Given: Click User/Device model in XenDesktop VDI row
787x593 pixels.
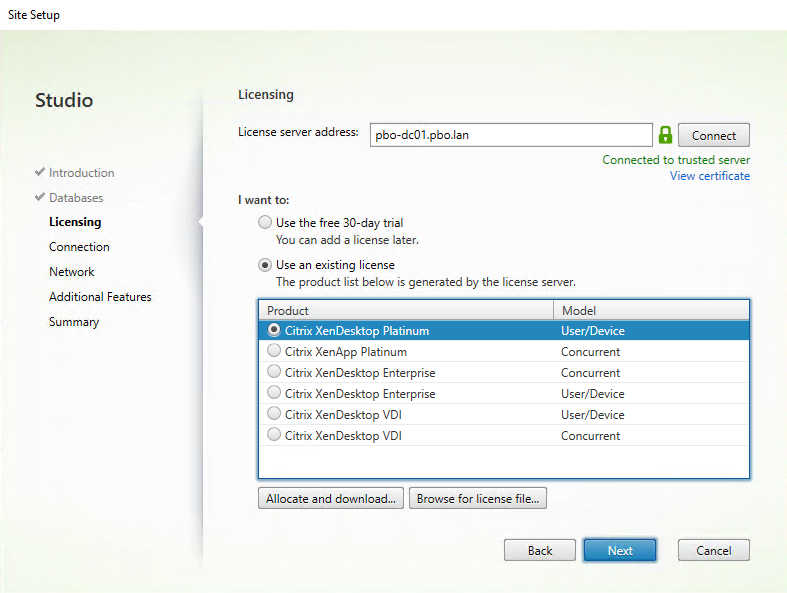Looking at the screenshot, I should click(x=593, y=414).
